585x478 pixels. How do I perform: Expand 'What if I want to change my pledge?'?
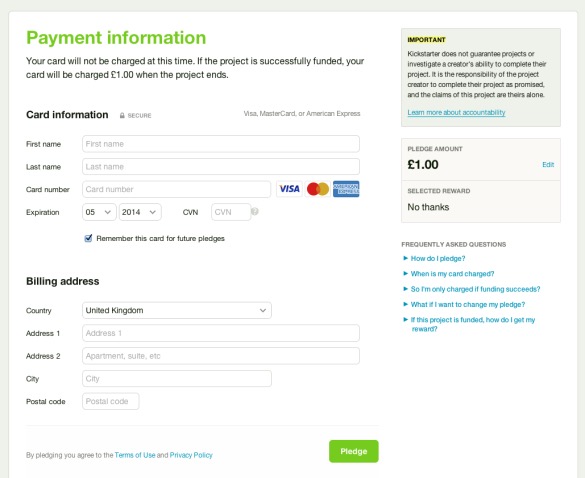(467, 304)
